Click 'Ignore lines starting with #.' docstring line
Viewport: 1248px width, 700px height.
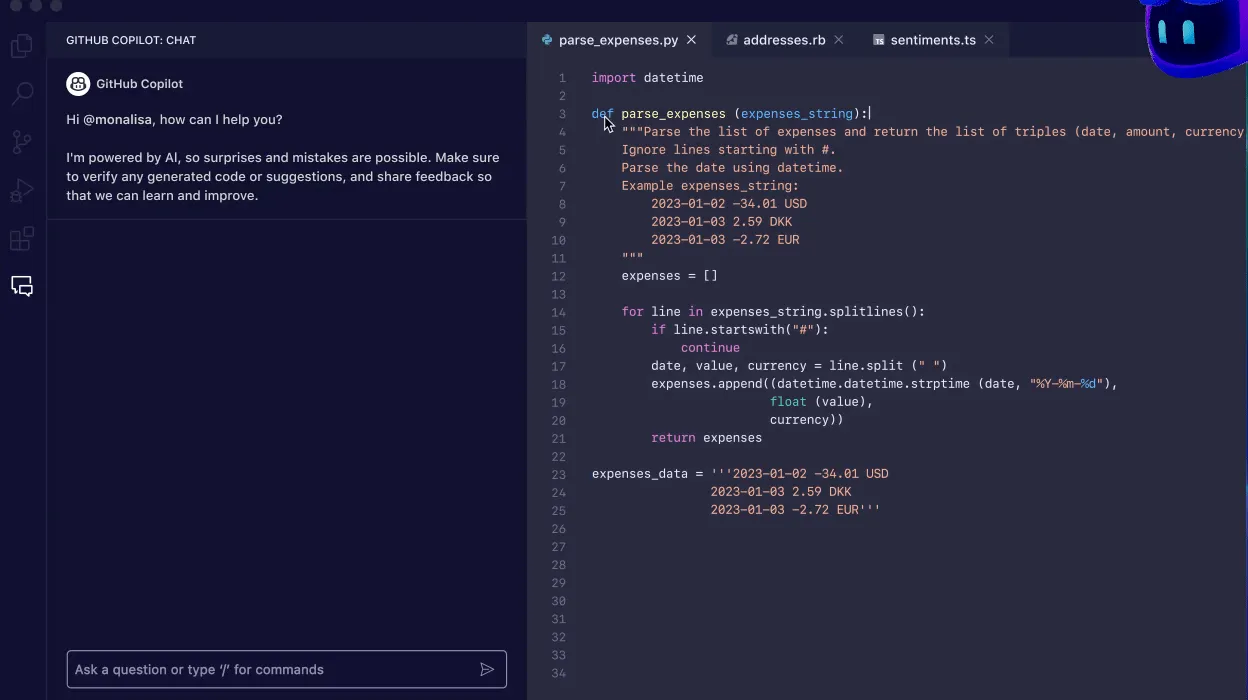(x=728, y=150)
